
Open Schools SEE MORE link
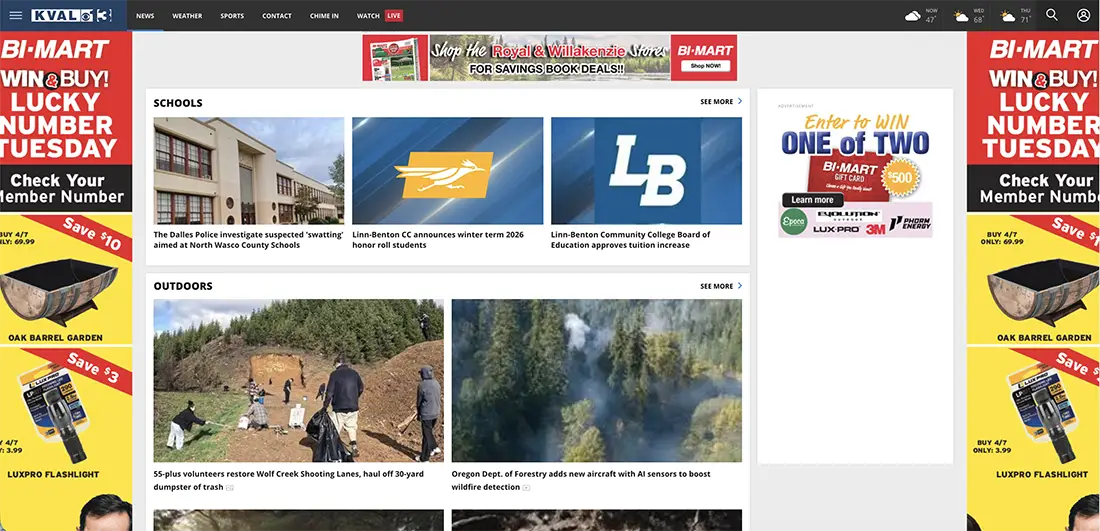coord(716,102)
